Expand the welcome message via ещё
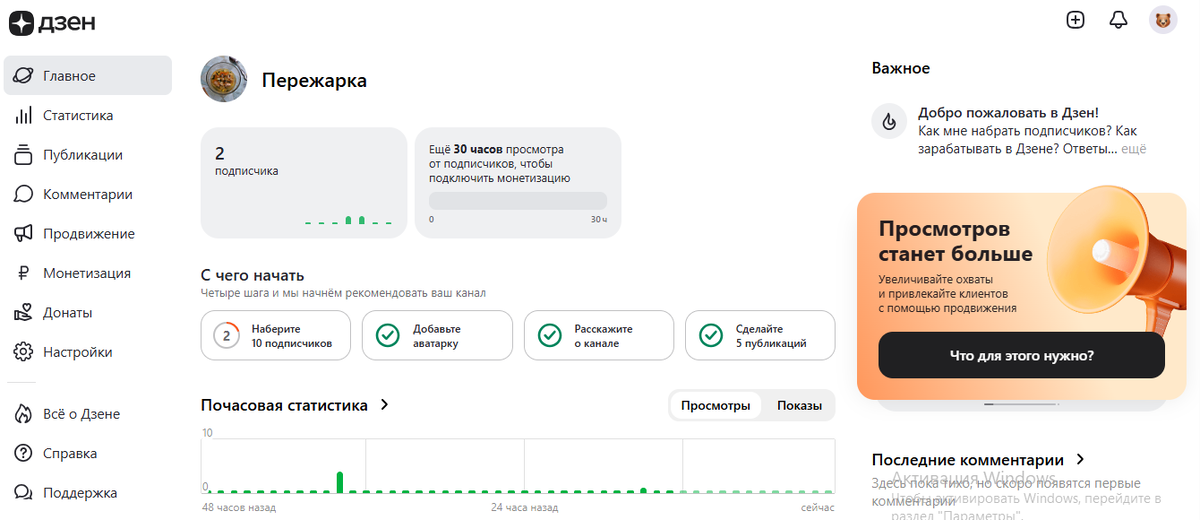 pyautogui.click(x=1133, y=149)
